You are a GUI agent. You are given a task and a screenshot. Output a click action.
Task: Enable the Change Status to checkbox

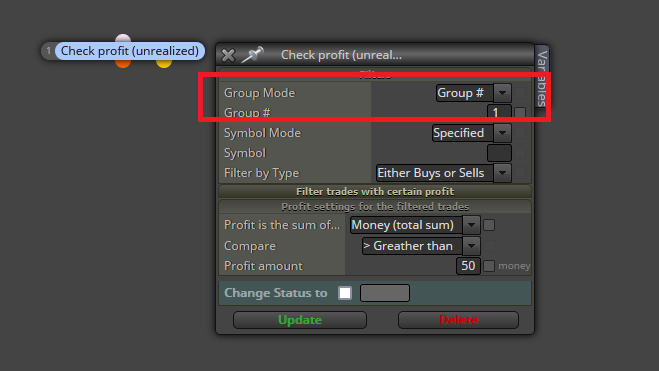click(x=345, y=293)
